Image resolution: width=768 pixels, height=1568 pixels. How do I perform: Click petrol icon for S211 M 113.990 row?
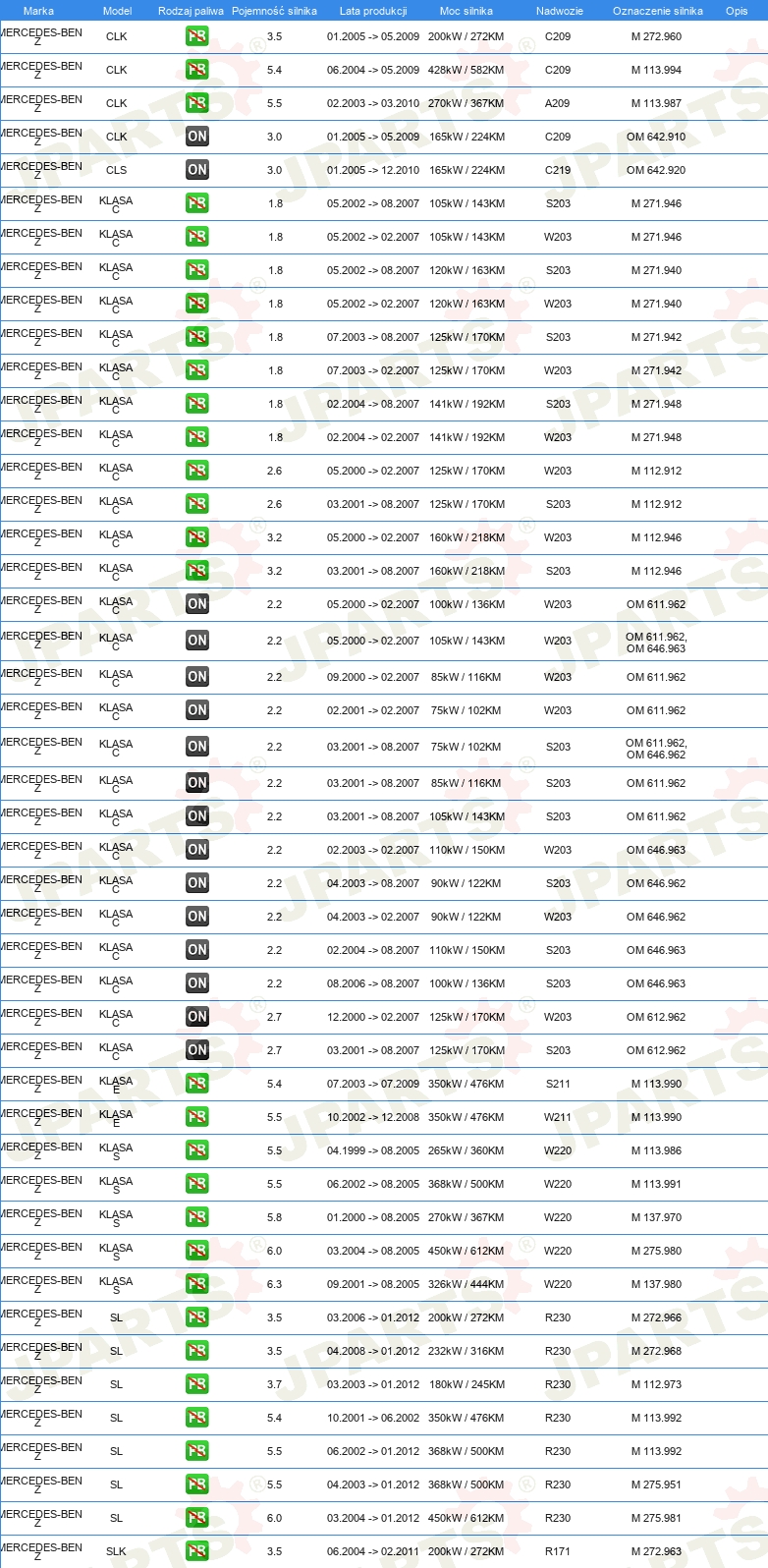197,1084
